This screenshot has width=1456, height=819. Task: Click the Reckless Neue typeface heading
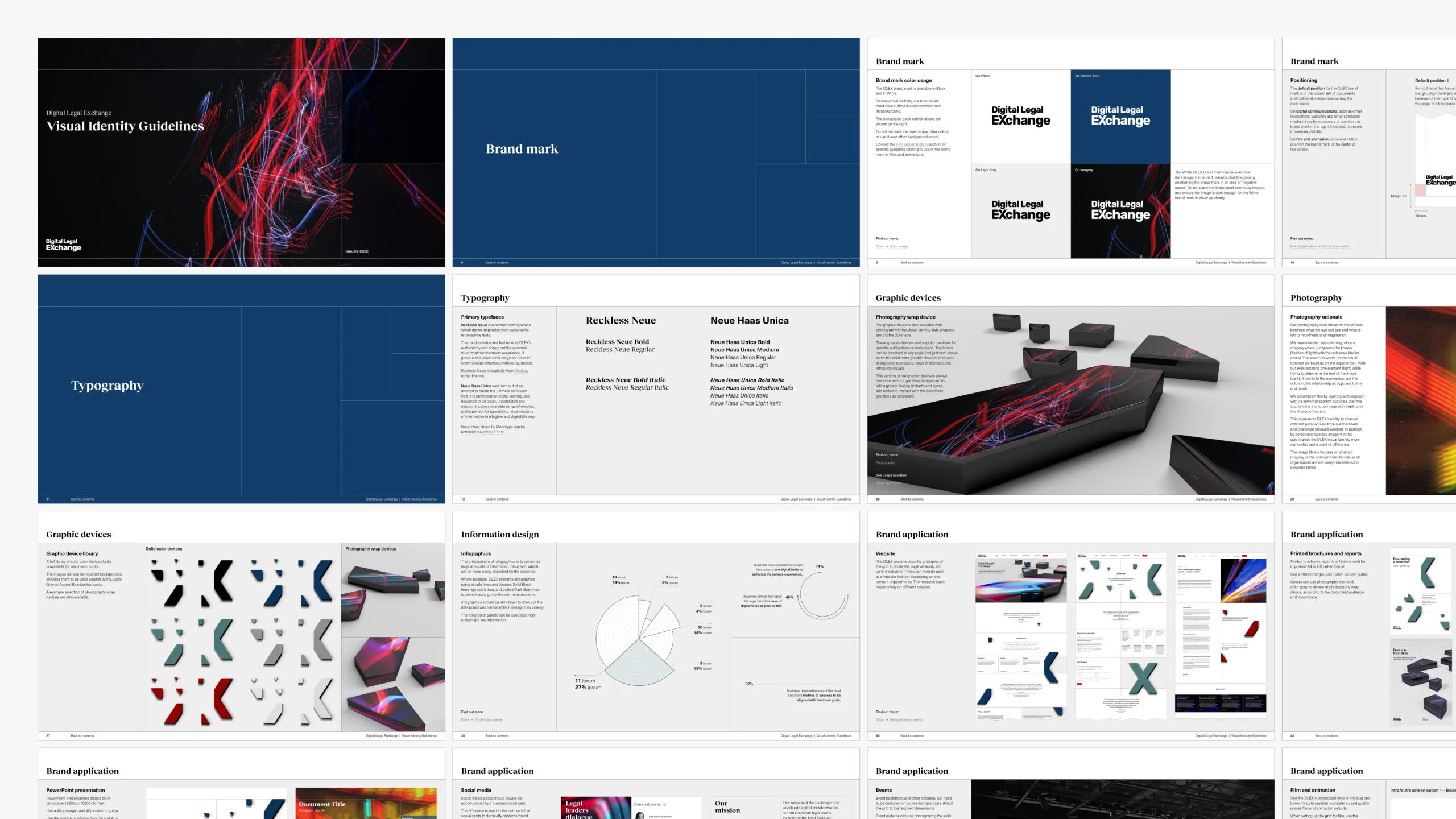(621, 321)
